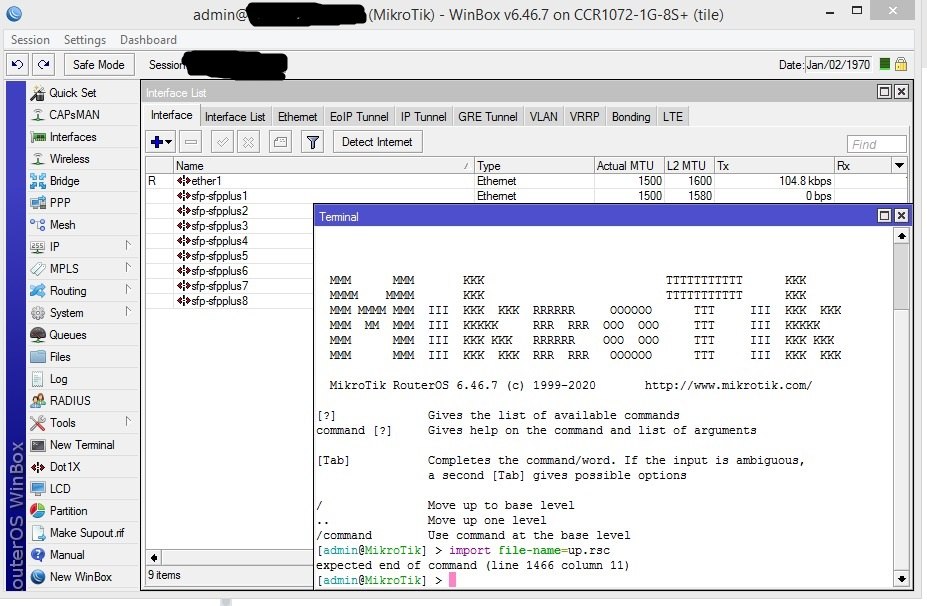Open the Settings menu
The width and height of the screenshot is (927, 606).
(85, 40)
